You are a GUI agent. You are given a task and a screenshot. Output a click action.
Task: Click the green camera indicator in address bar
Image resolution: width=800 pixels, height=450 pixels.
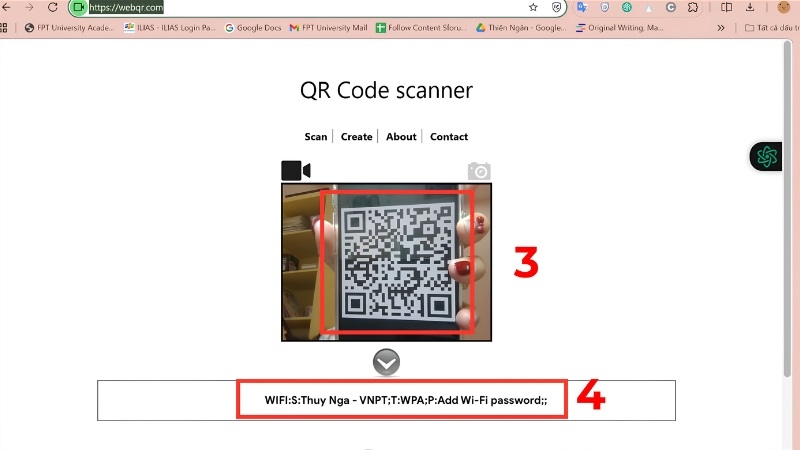(78, 7)
